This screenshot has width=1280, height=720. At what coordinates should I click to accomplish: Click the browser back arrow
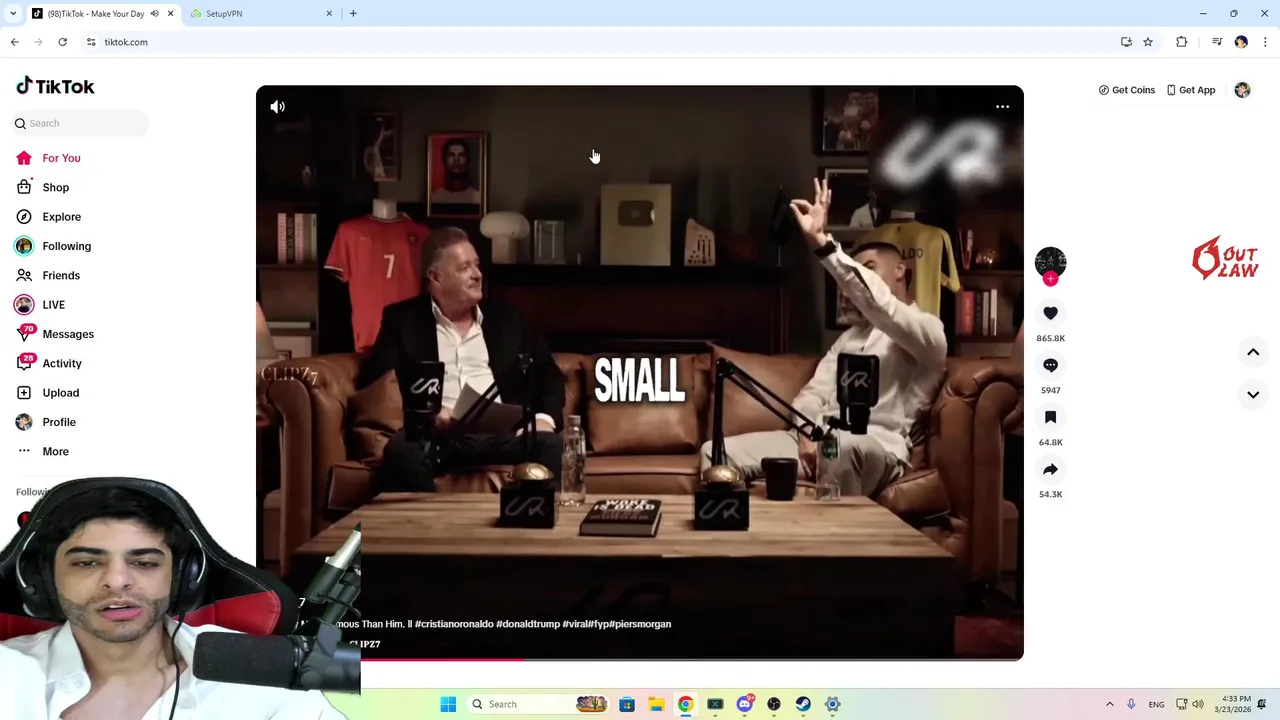point(14,42)
